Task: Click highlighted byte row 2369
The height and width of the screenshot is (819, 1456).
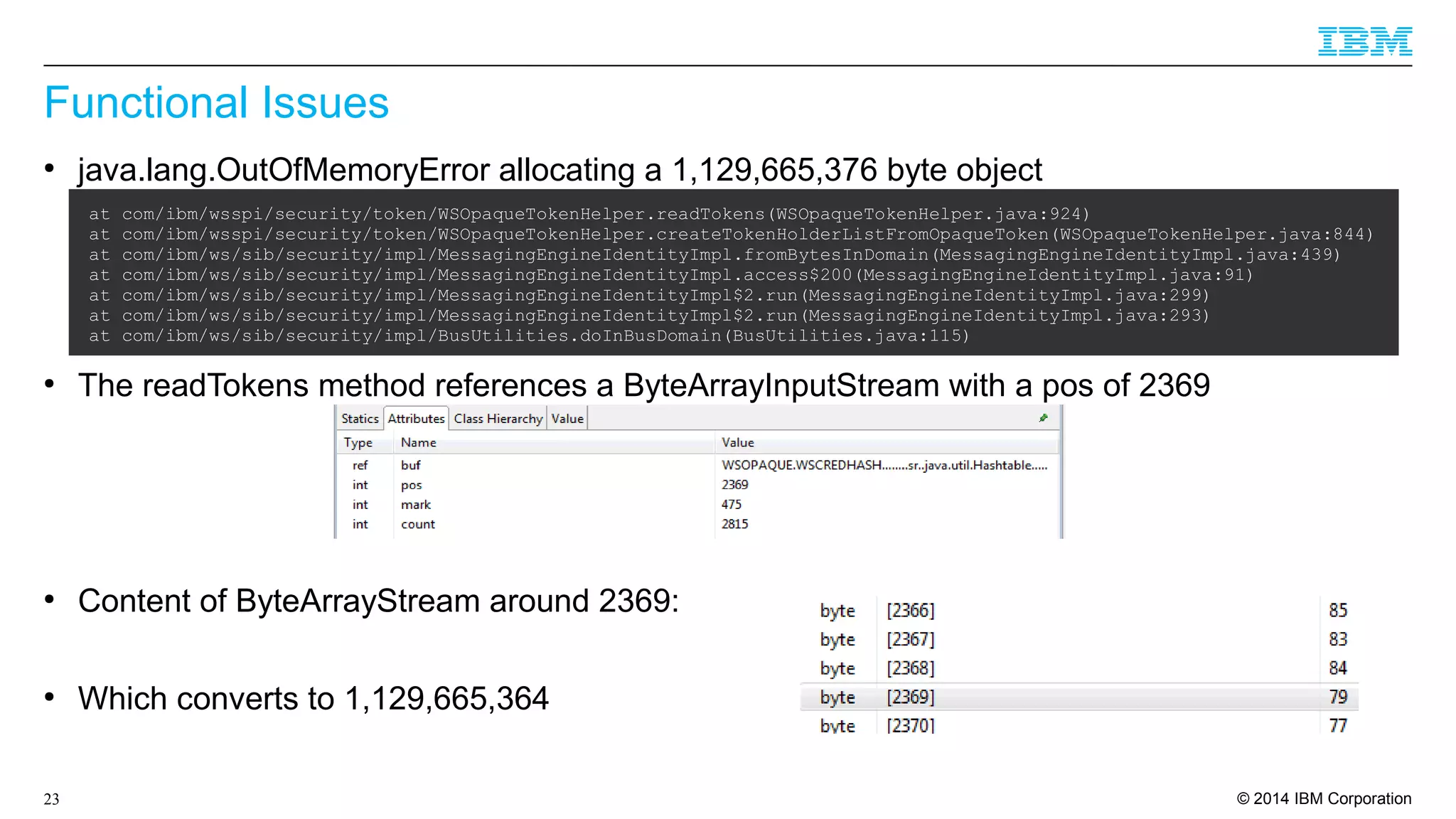Action: tap(910, 697)
